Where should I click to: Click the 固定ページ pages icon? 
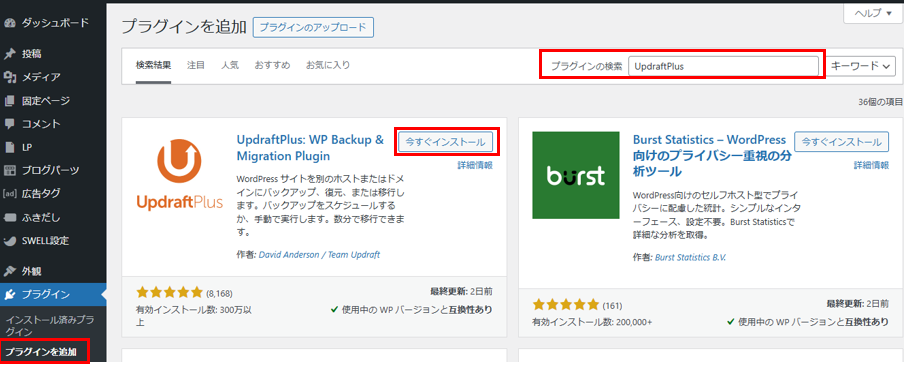(9, 101)
